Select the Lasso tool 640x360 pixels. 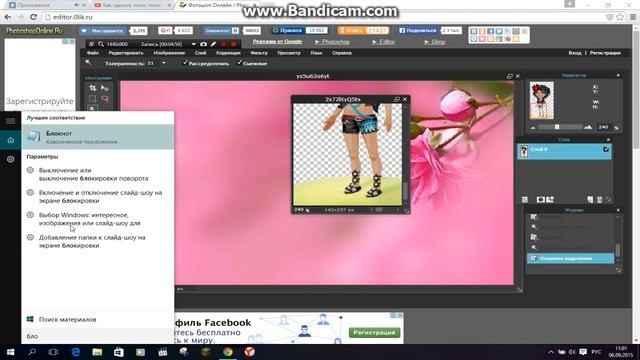[x=105, y=99]
